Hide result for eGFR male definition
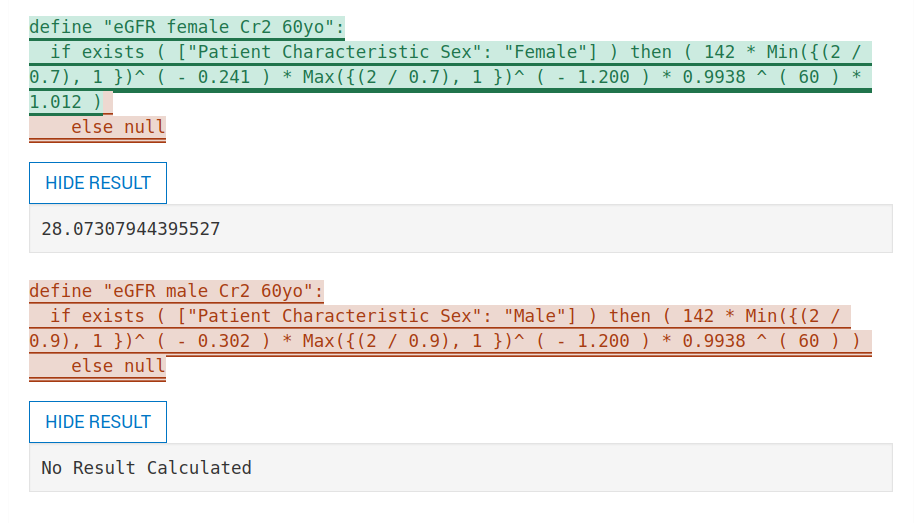 [x=98, y=422]
